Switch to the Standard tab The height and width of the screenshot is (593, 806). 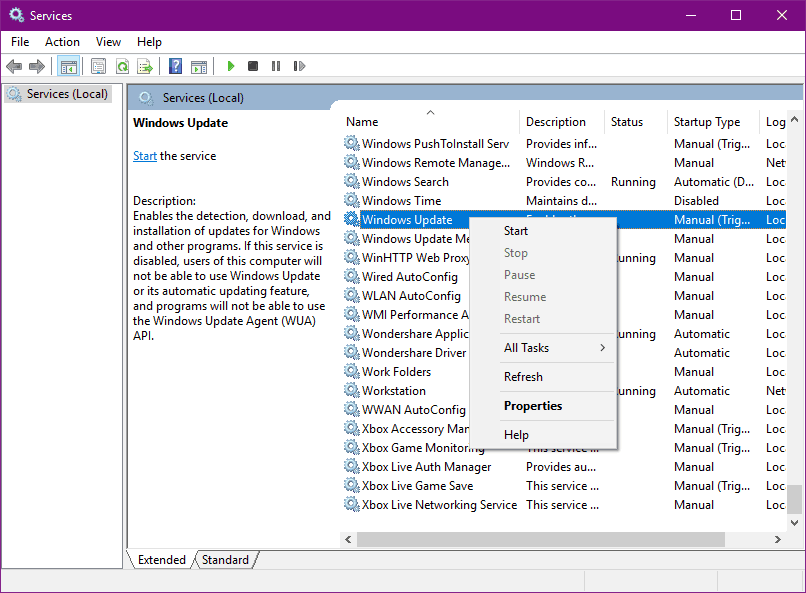[x=225, y=560]
